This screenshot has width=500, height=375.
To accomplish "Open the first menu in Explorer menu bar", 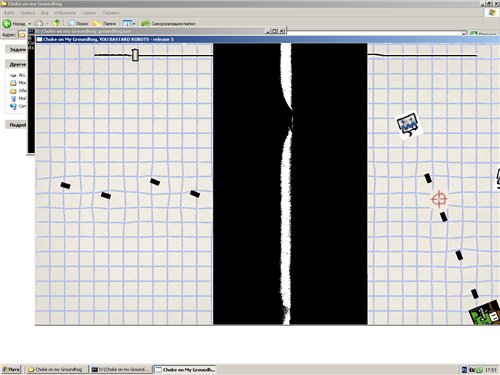I will tap(9, 13).
